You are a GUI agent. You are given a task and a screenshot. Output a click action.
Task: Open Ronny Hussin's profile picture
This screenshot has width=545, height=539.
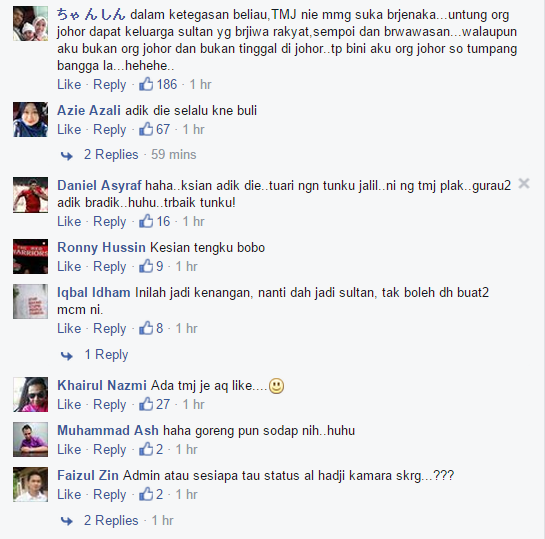click(31, 256)
